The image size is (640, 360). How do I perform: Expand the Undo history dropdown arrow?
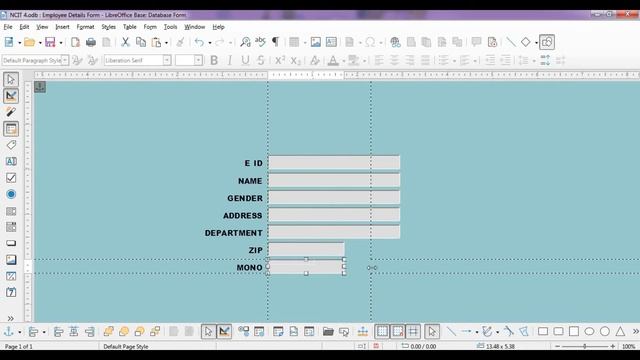pyautogui.click(x=210, y=42)
